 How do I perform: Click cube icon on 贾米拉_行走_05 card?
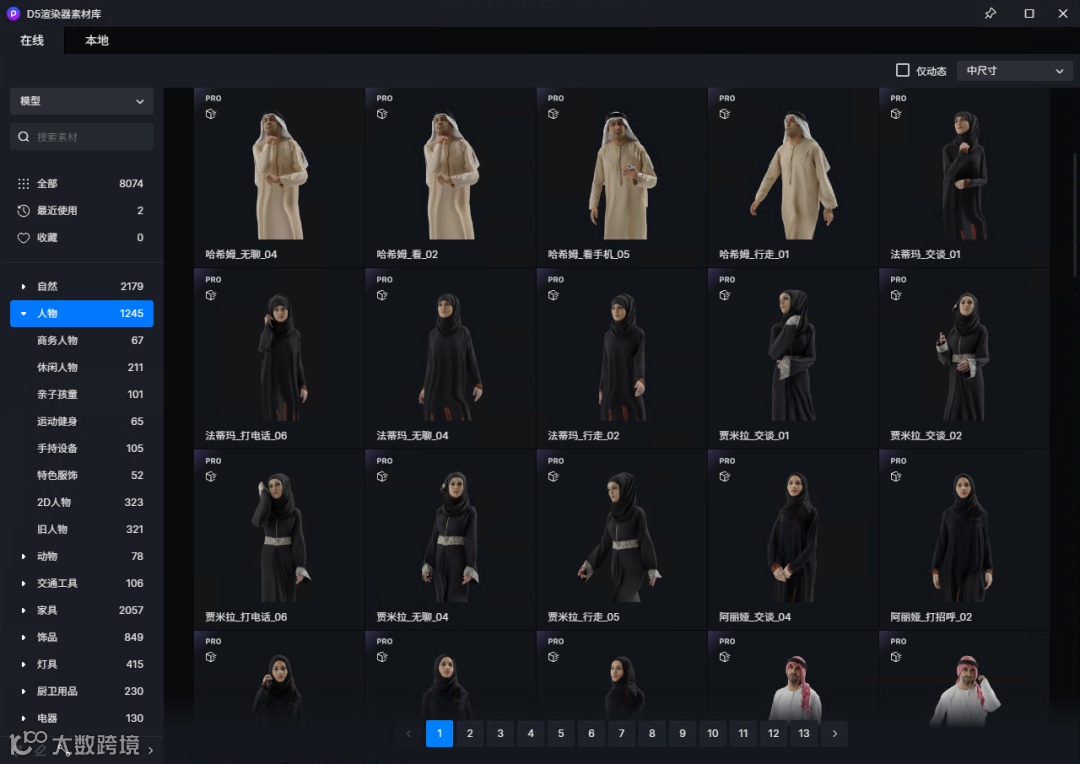[x=553, y=476]
